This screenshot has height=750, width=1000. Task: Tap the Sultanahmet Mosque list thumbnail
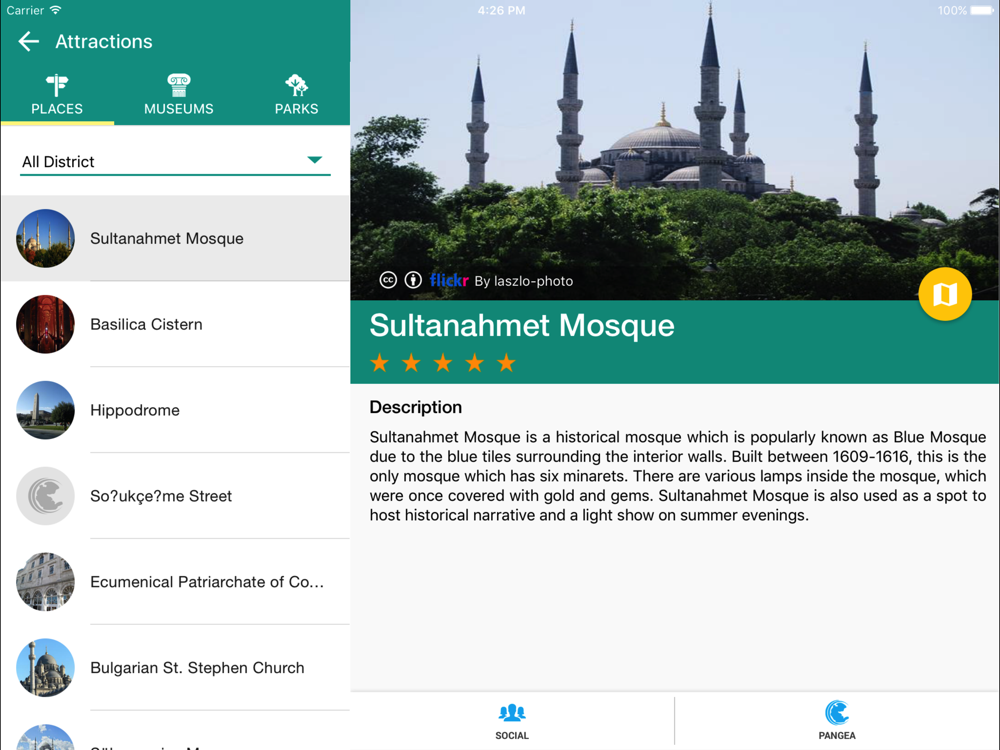pos(45,238)
